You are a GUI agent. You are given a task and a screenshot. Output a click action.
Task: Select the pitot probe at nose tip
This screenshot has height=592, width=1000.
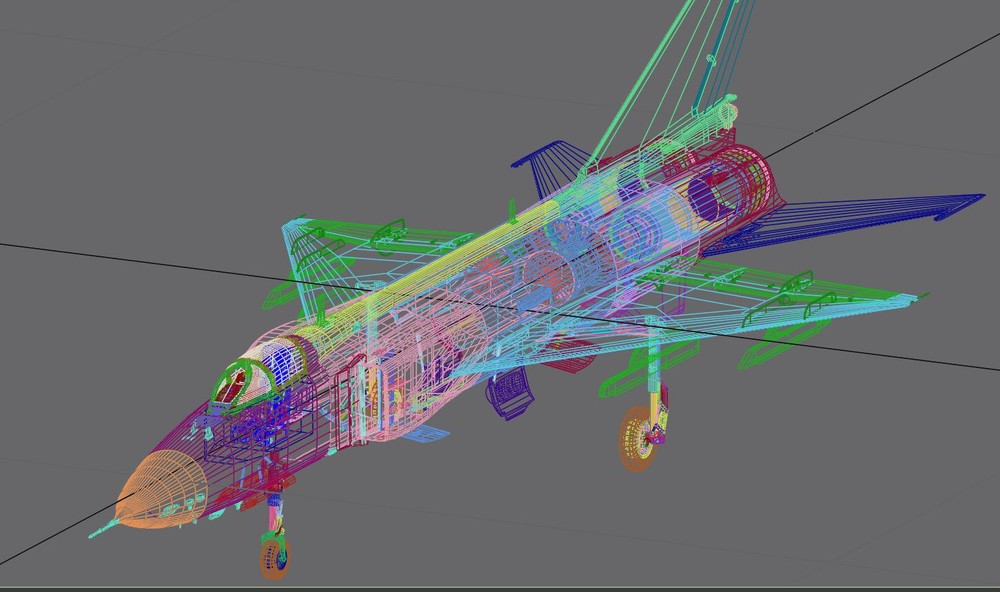click(103, 529)
